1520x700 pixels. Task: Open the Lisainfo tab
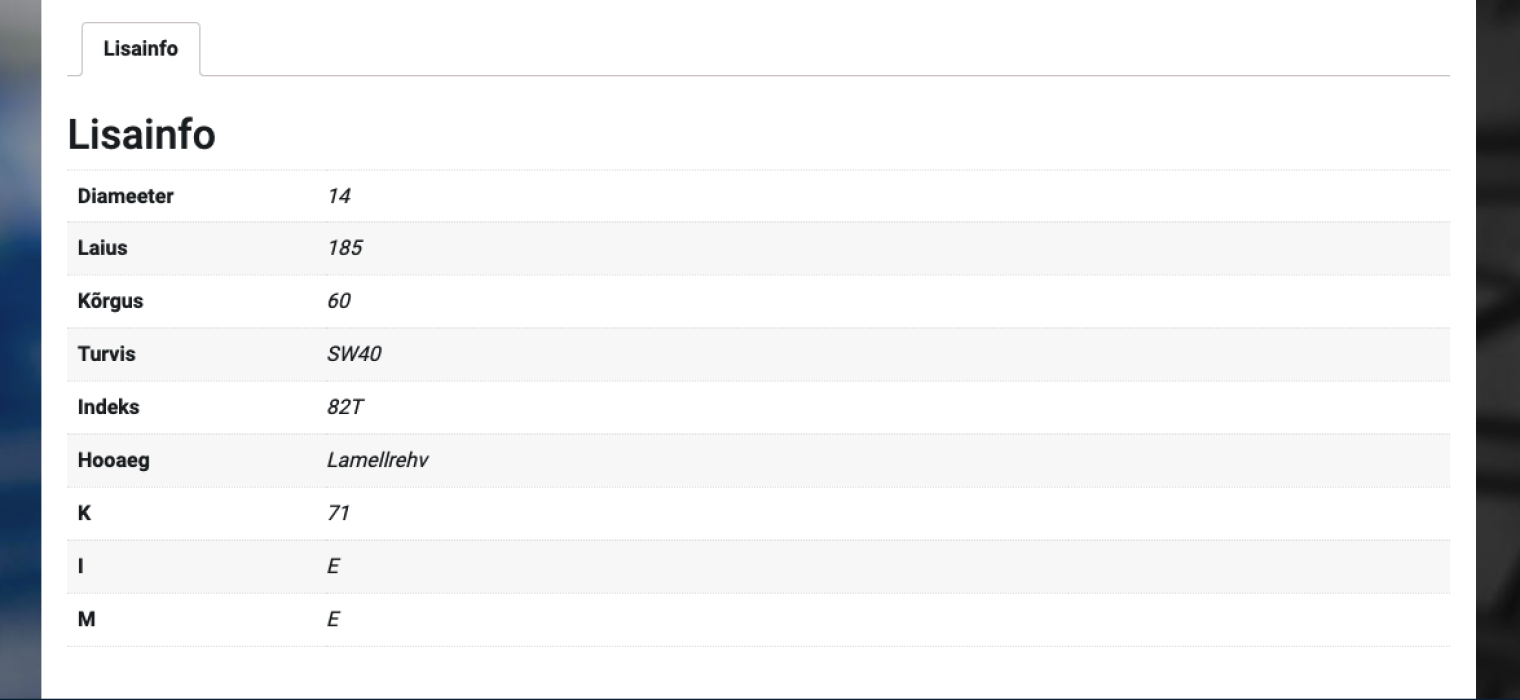(140, 49)
